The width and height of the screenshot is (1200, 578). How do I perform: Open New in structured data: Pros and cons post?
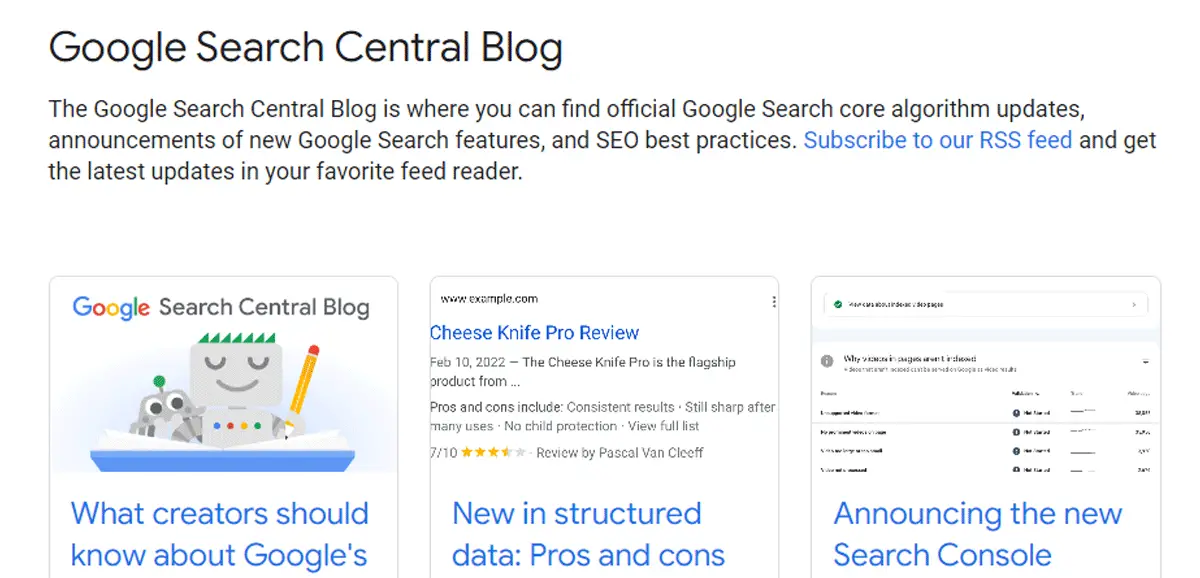pos(588,534)
